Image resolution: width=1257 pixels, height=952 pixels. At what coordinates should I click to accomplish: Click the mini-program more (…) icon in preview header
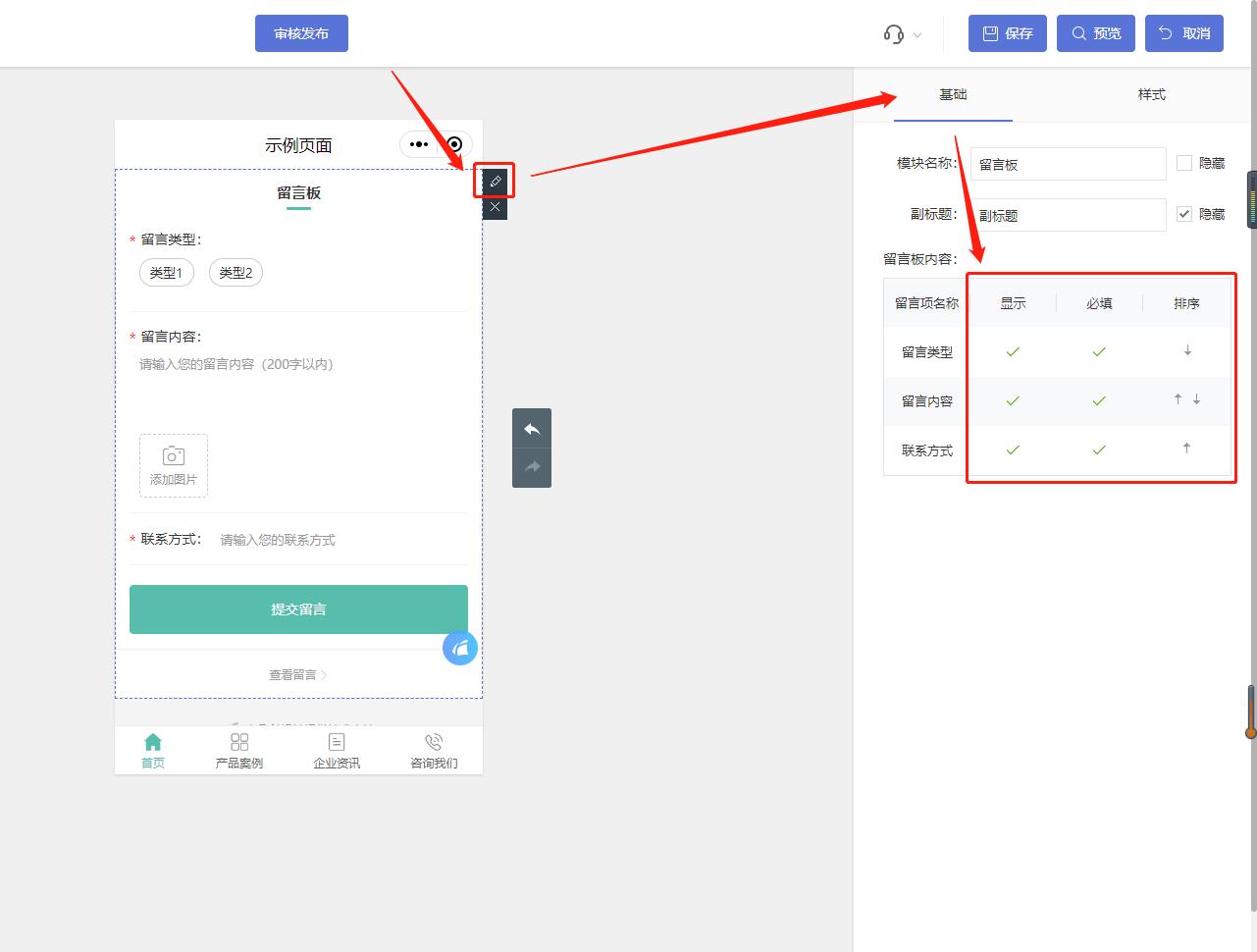pos(418,143)
